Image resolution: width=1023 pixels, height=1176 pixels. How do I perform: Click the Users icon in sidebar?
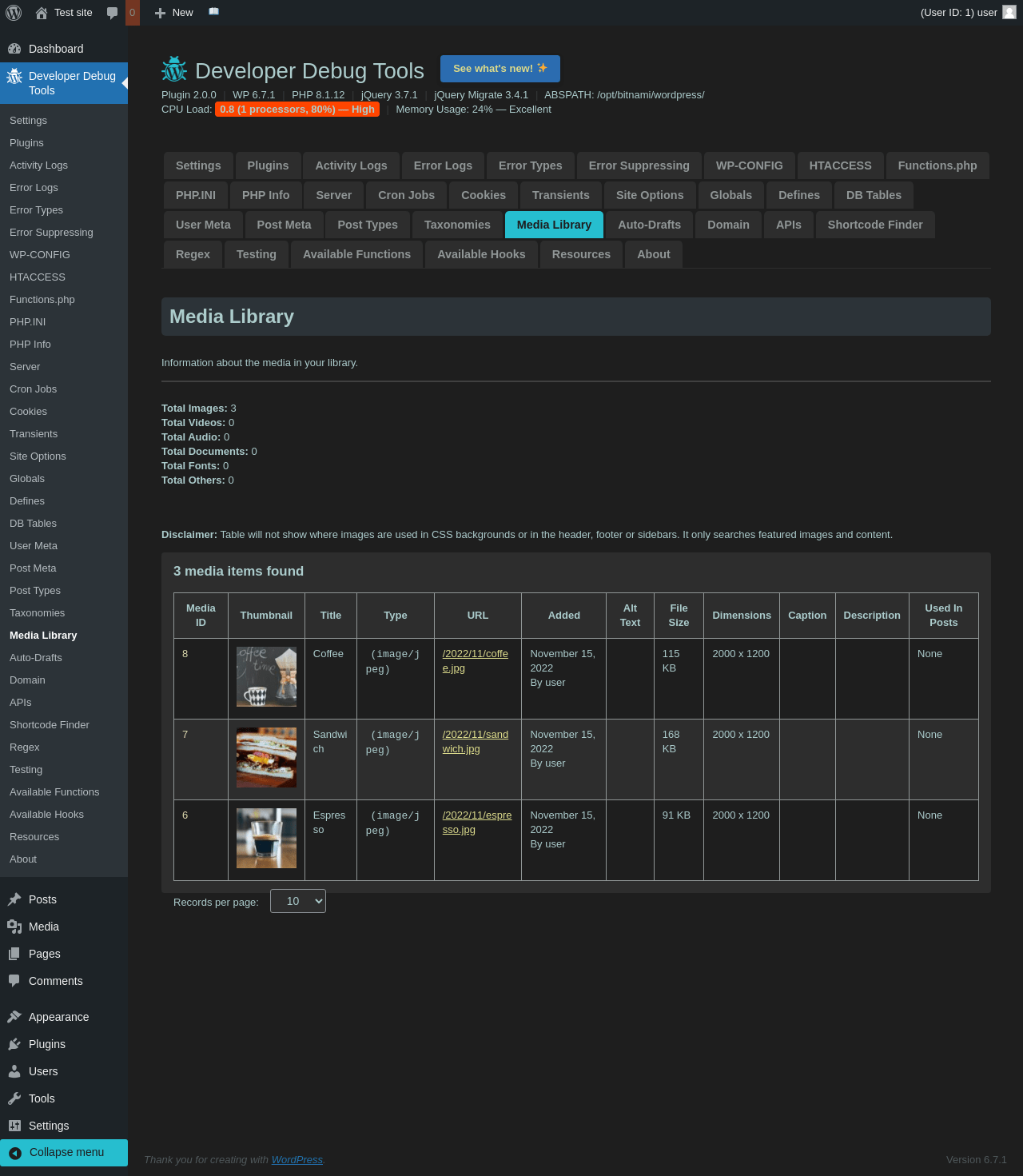pyautogui.click(x=14, y=1071)
